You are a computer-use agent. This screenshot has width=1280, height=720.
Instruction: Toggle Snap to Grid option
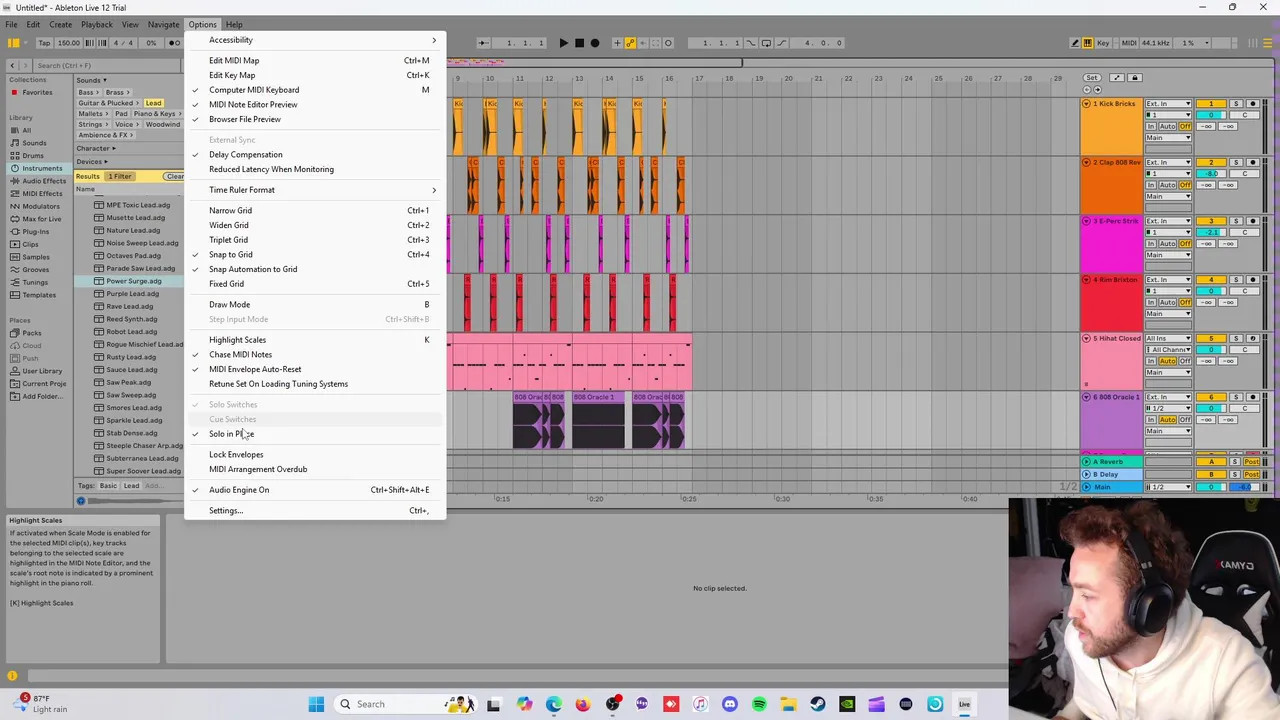pos(315,254)
